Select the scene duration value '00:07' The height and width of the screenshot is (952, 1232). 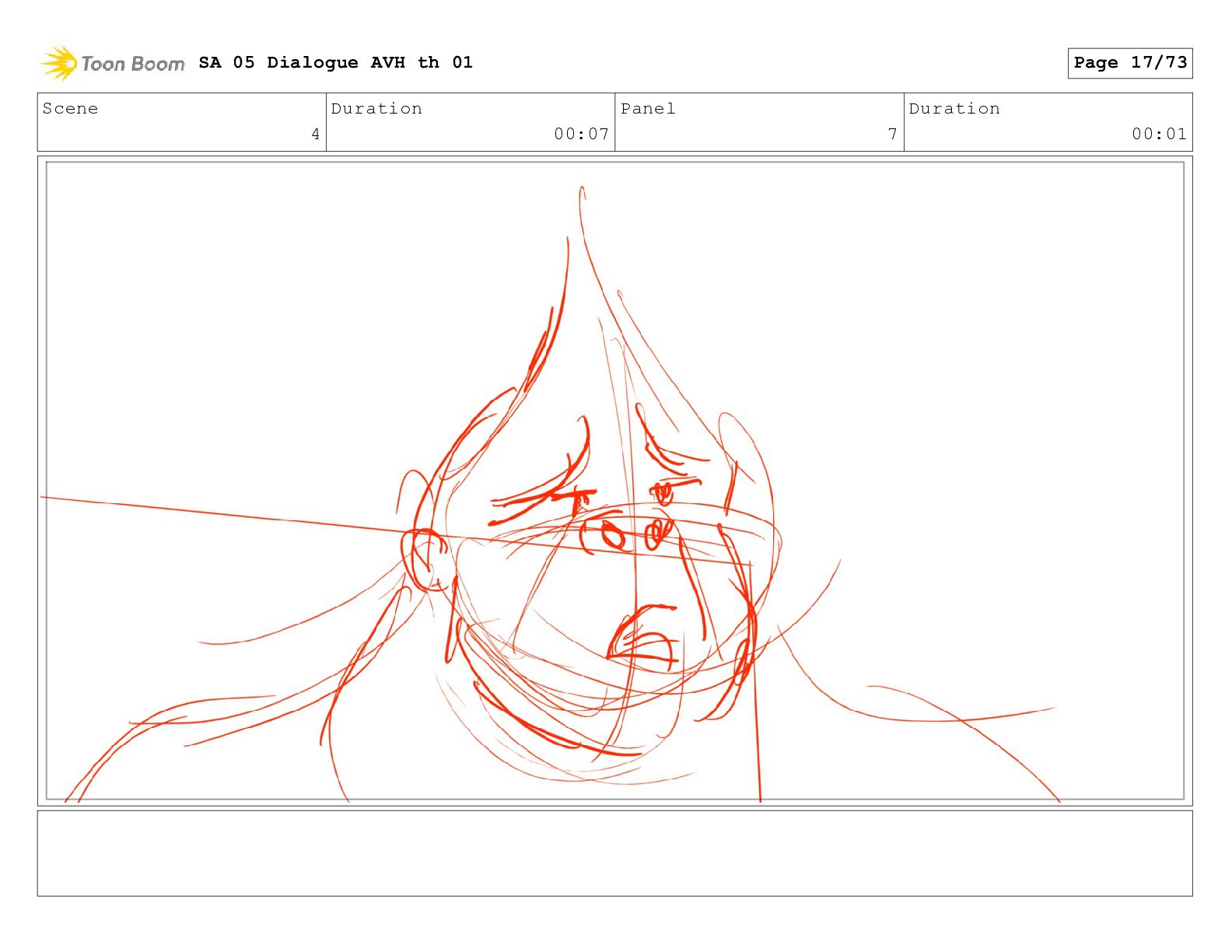[581, 134]
